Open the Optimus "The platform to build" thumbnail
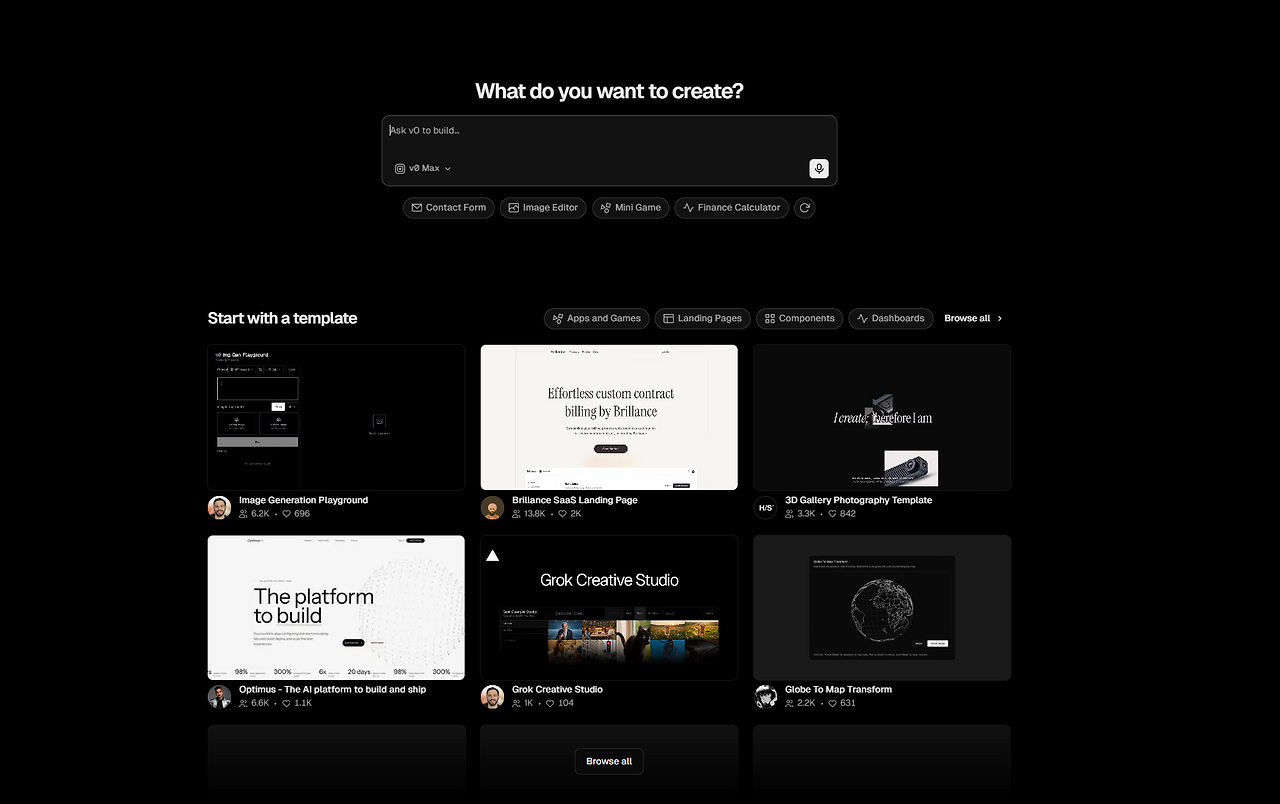The height and width of the screenshot is (804, 1280). (x=336, y=608)
